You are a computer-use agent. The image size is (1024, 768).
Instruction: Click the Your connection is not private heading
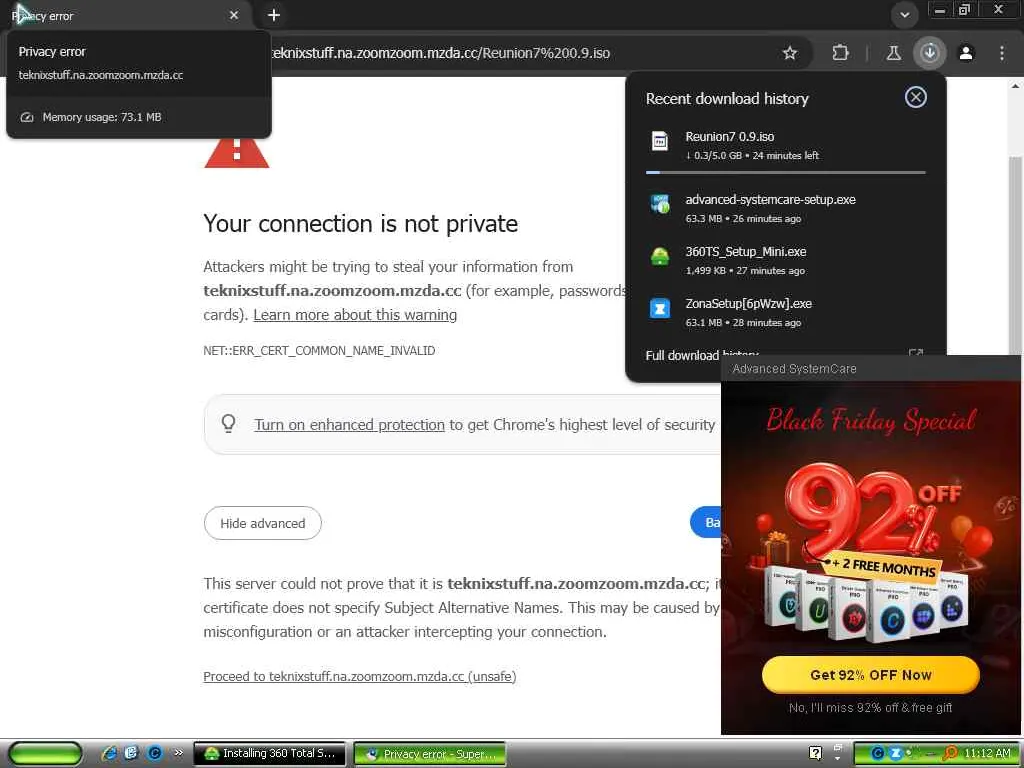[360, 223]
